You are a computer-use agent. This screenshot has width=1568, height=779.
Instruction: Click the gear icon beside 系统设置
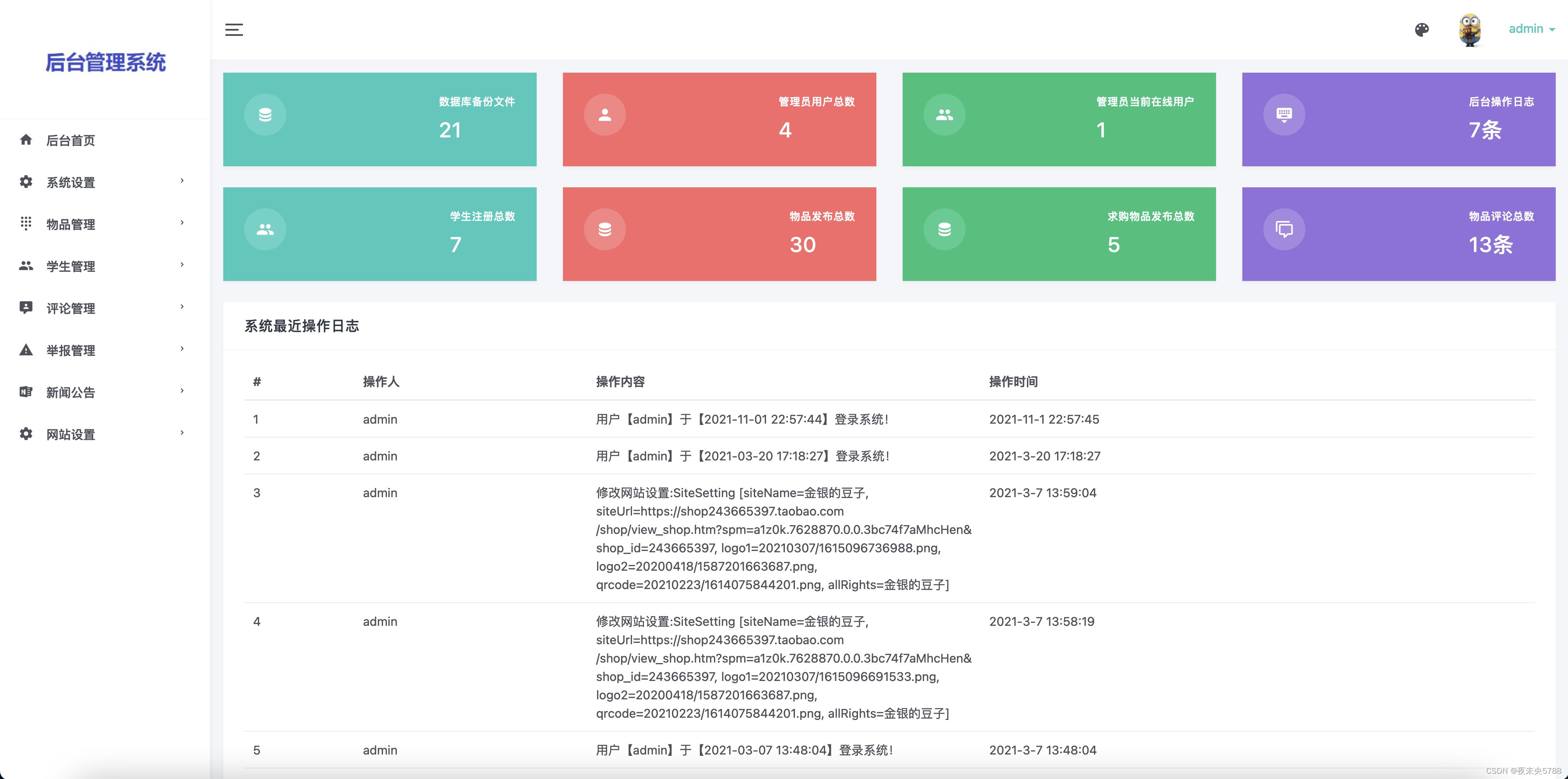click(25, 182)
